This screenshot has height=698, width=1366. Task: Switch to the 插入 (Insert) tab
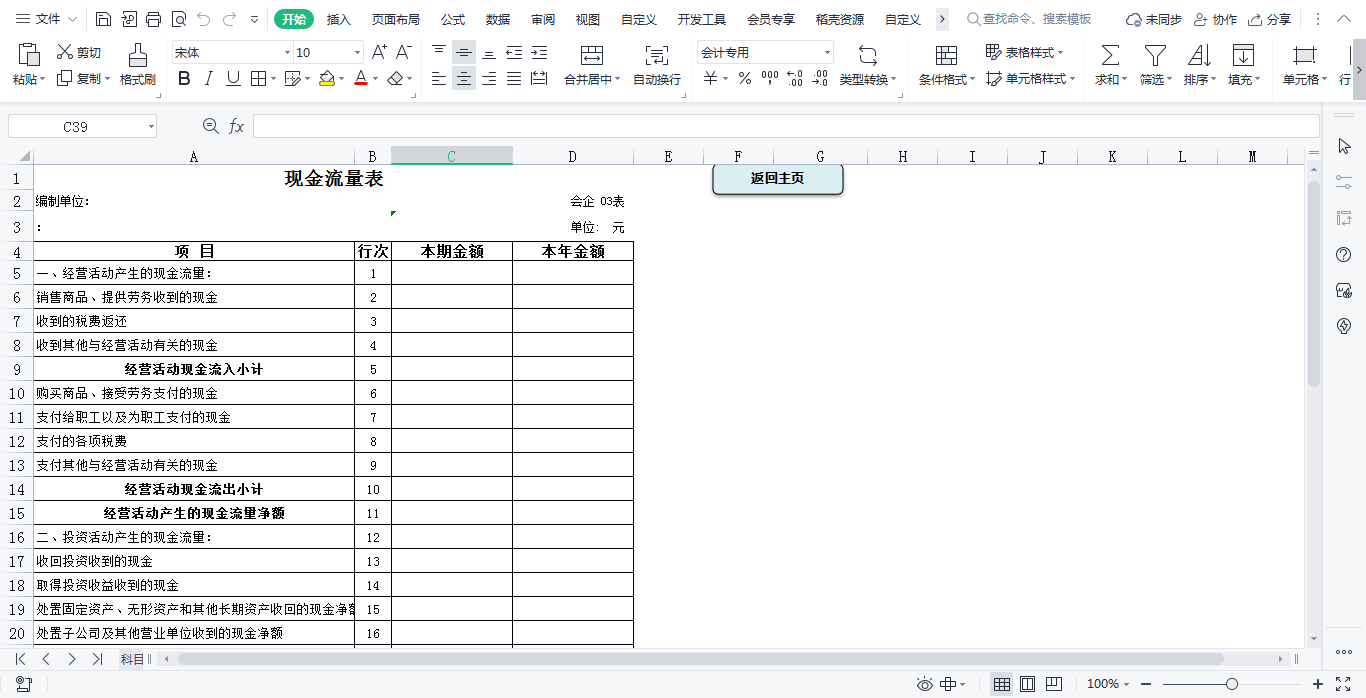click(x=339, y=19)
